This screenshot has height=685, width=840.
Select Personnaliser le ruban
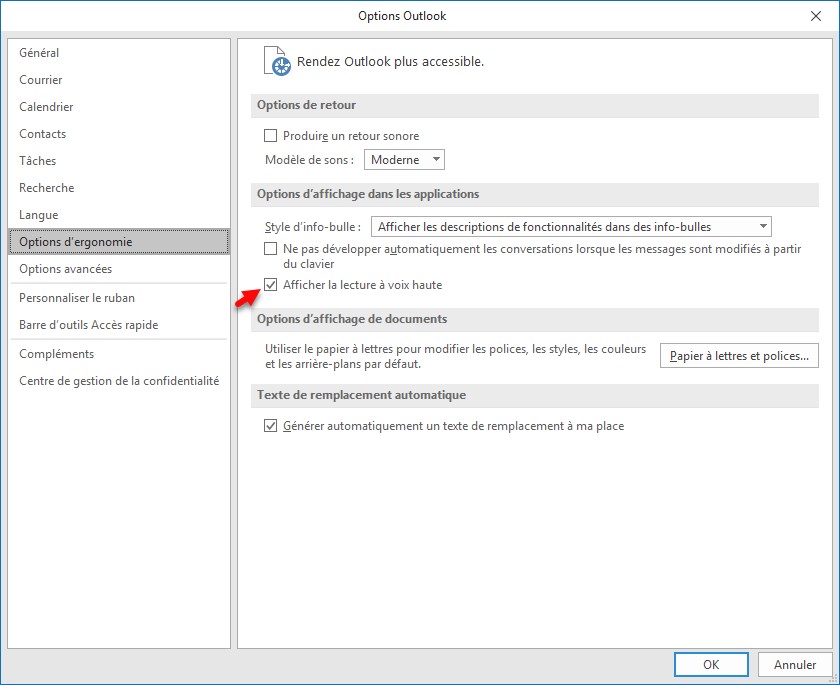77,298
